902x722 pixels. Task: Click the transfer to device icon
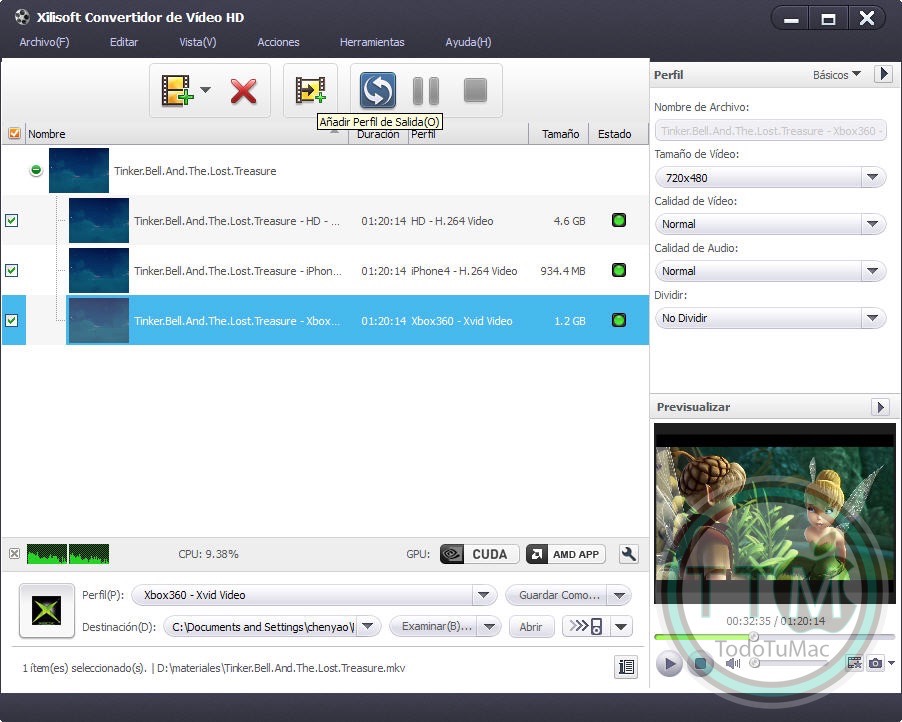(x=586, y=626)
